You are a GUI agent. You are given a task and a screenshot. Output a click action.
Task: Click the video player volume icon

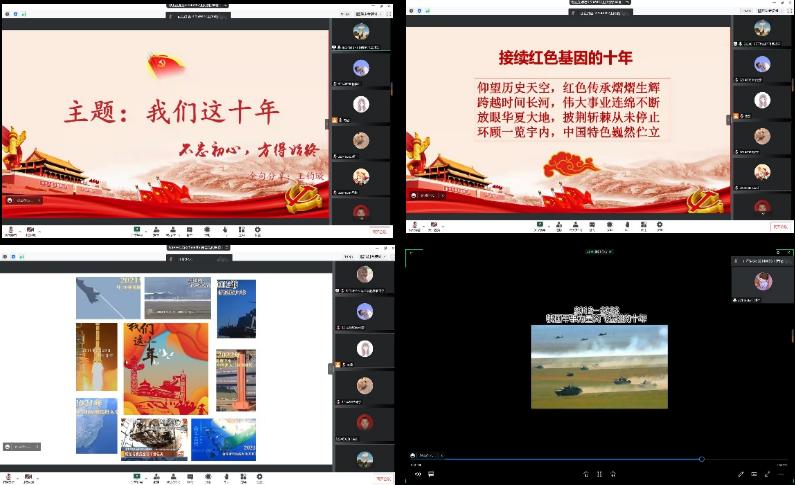click(x=416, y=473)
